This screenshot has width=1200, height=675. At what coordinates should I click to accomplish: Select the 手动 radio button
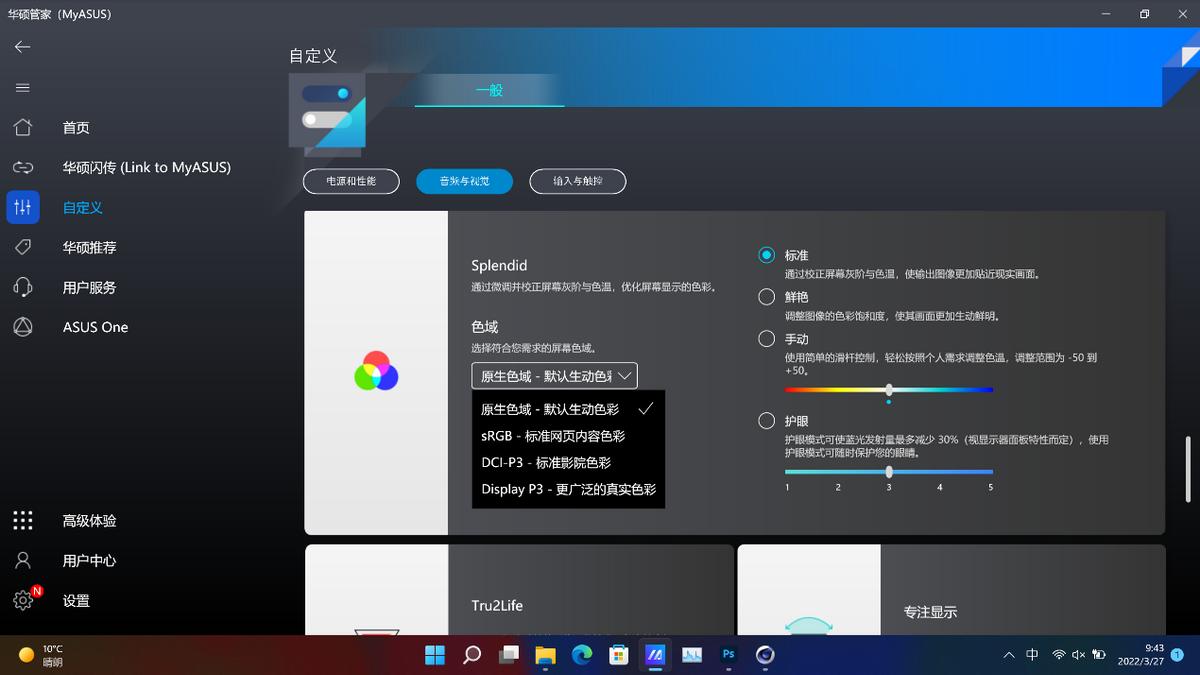click(x=767, y=339)
